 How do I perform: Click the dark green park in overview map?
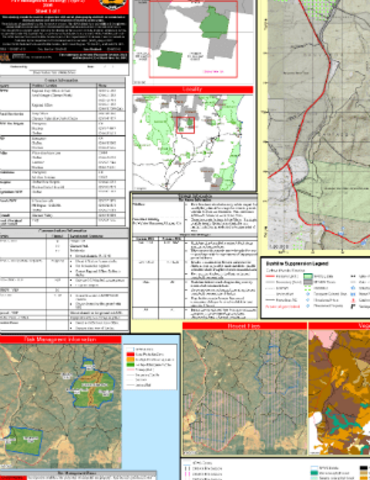point(214,23)
